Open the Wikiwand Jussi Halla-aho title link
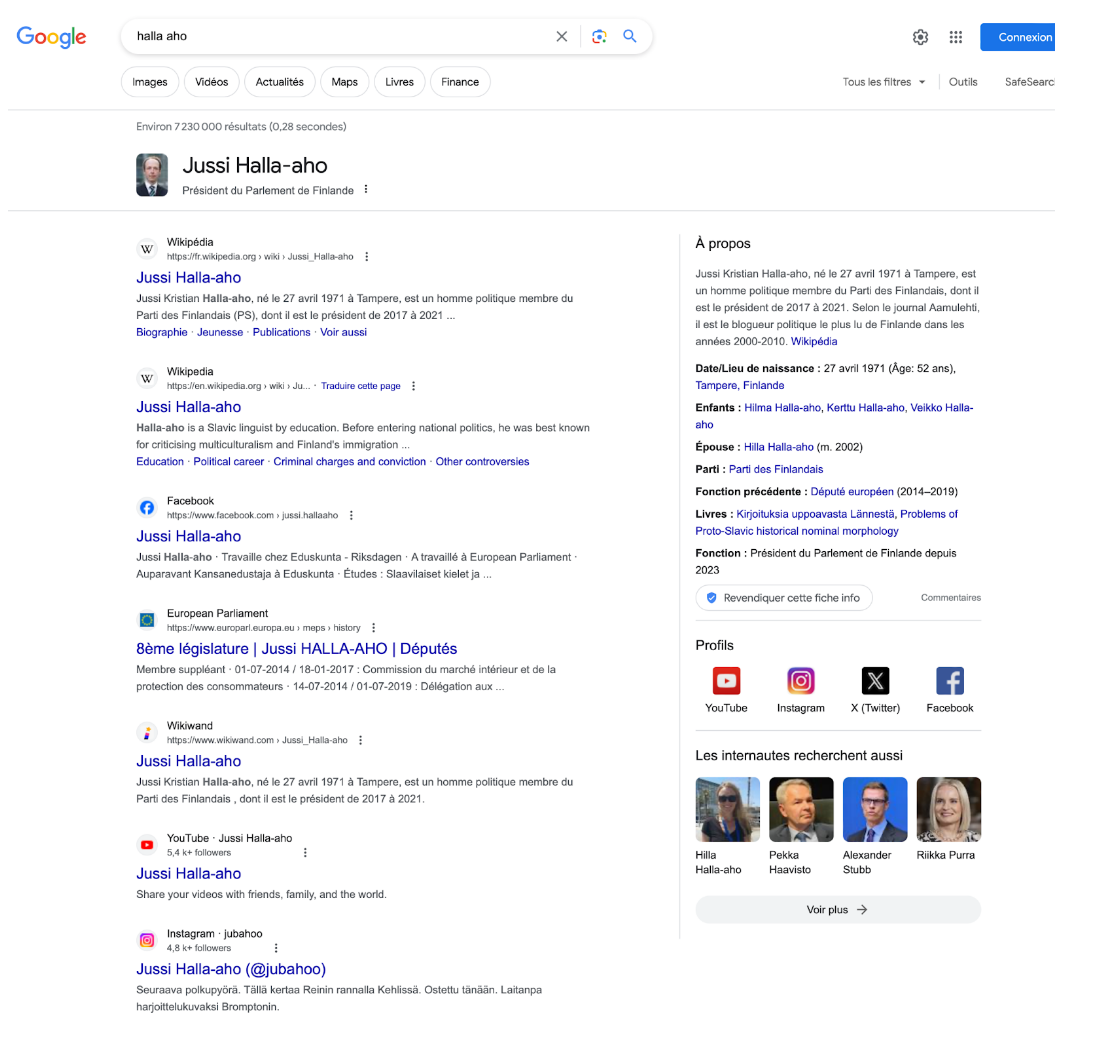Screen dimensions: 1112x1045 click(189, 761)
